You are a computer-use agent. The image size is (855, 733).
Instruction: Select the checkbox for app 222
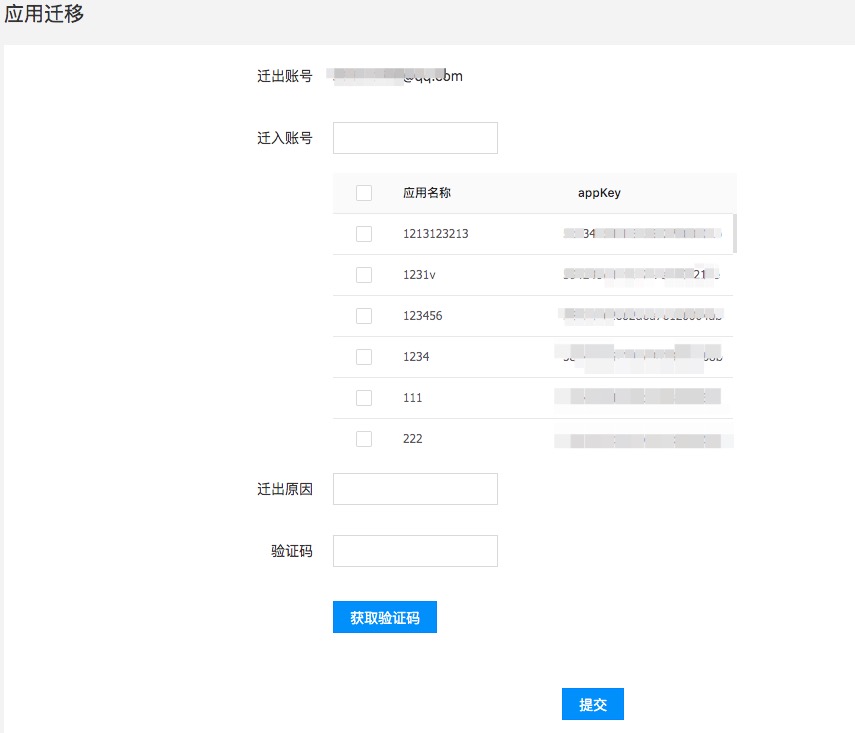point(364,438)
